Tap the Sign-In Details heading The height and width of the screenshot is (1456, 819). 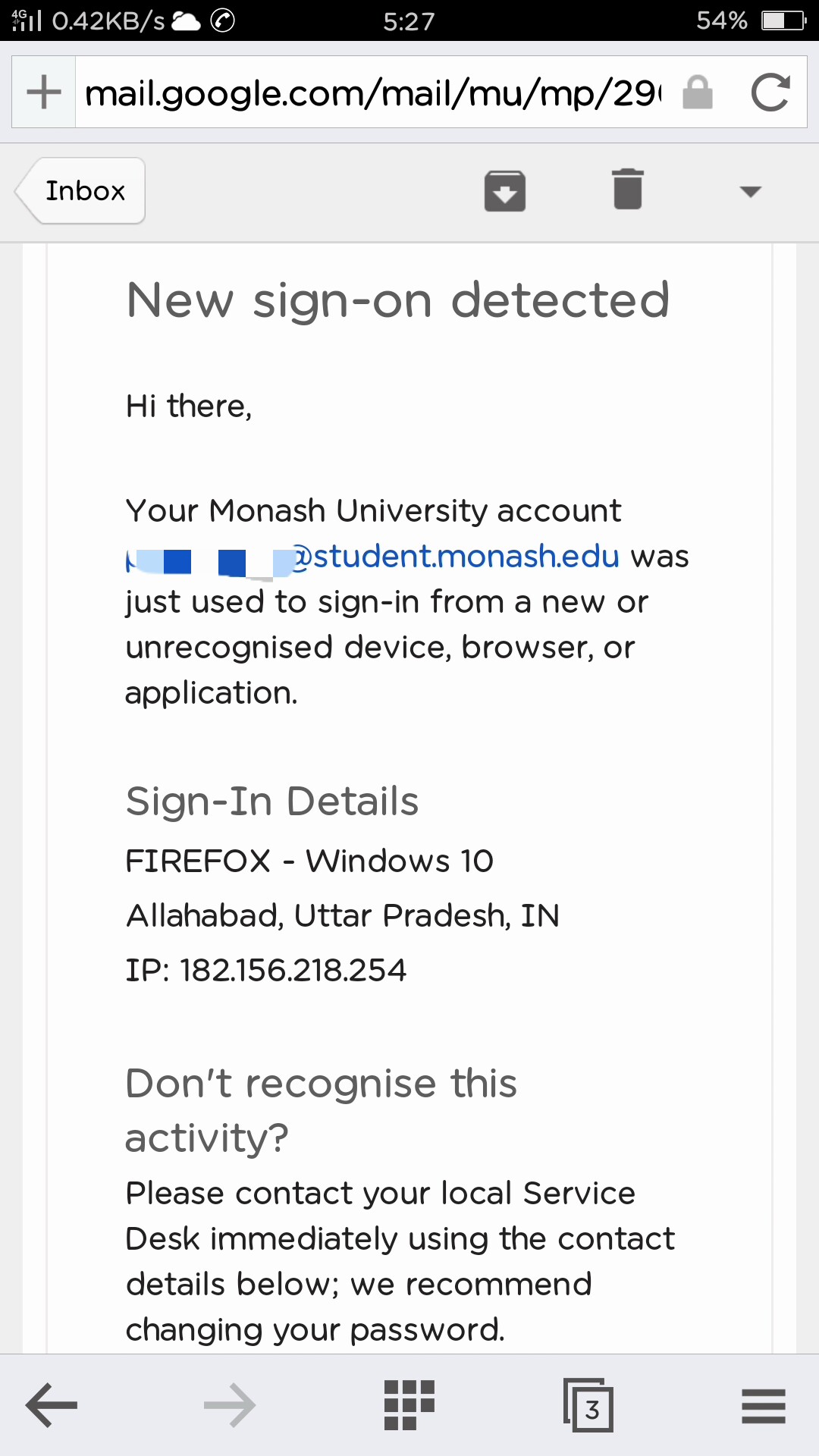coord(272,802)
